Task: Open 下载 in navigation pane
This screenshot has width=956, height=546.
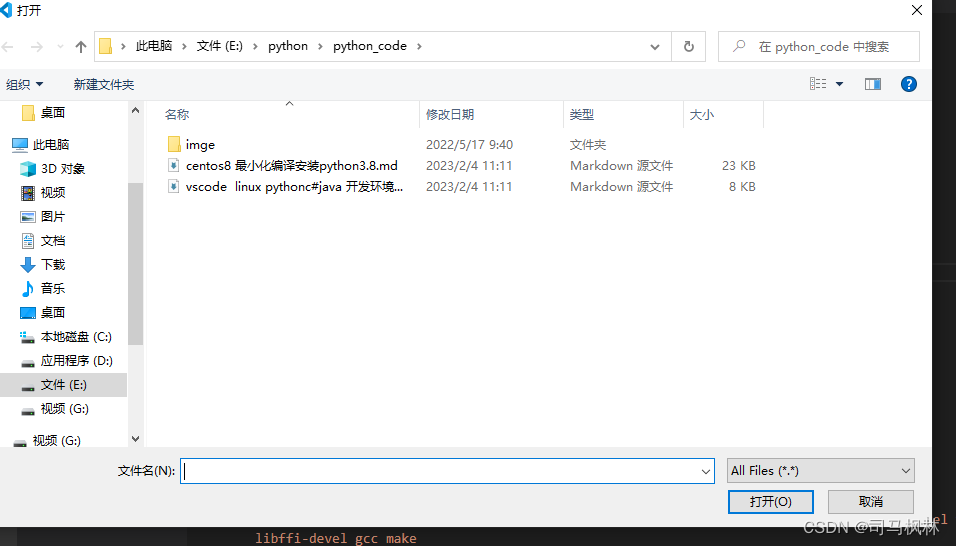Action: (52, 264)
